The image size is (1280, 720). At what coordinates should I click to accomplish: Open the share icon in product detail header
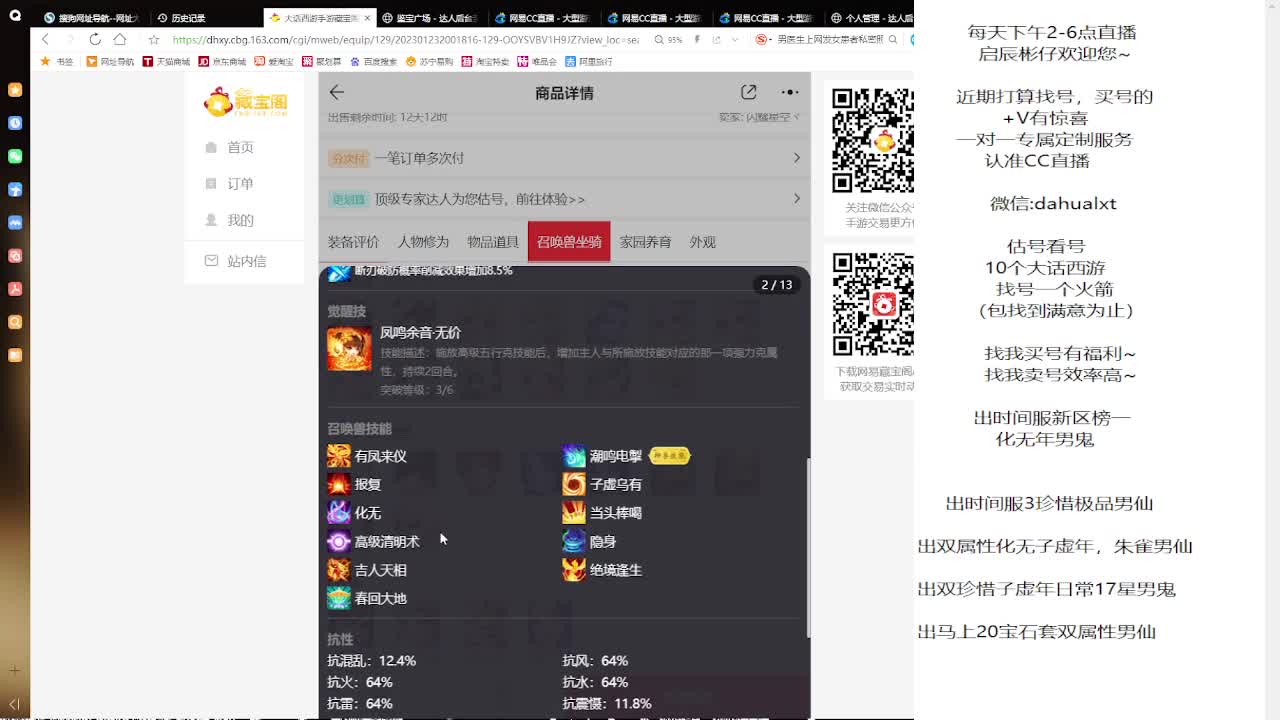[x=748, y=92]
